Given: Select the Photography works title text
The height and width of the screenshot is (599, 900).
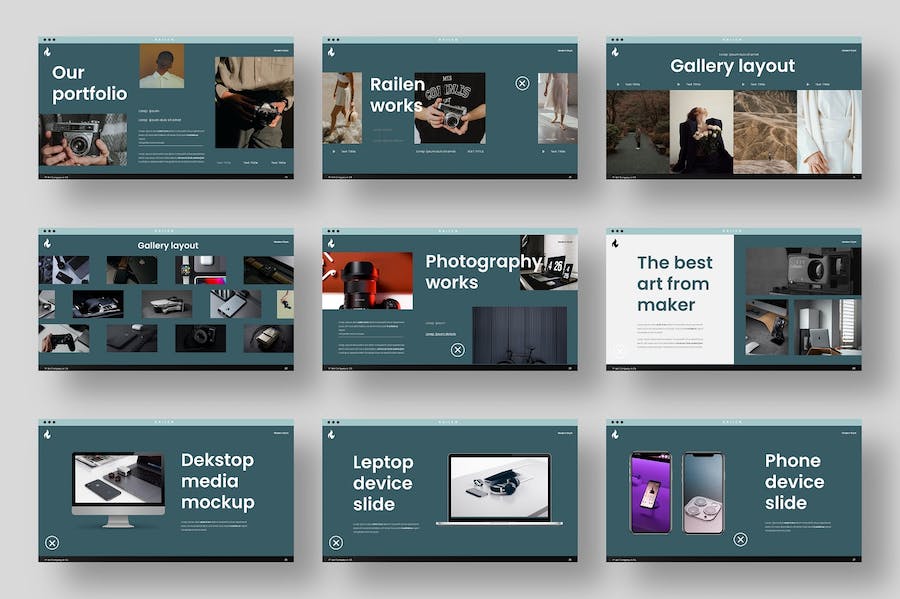Looking at the screenshot, I should [483, 272].
